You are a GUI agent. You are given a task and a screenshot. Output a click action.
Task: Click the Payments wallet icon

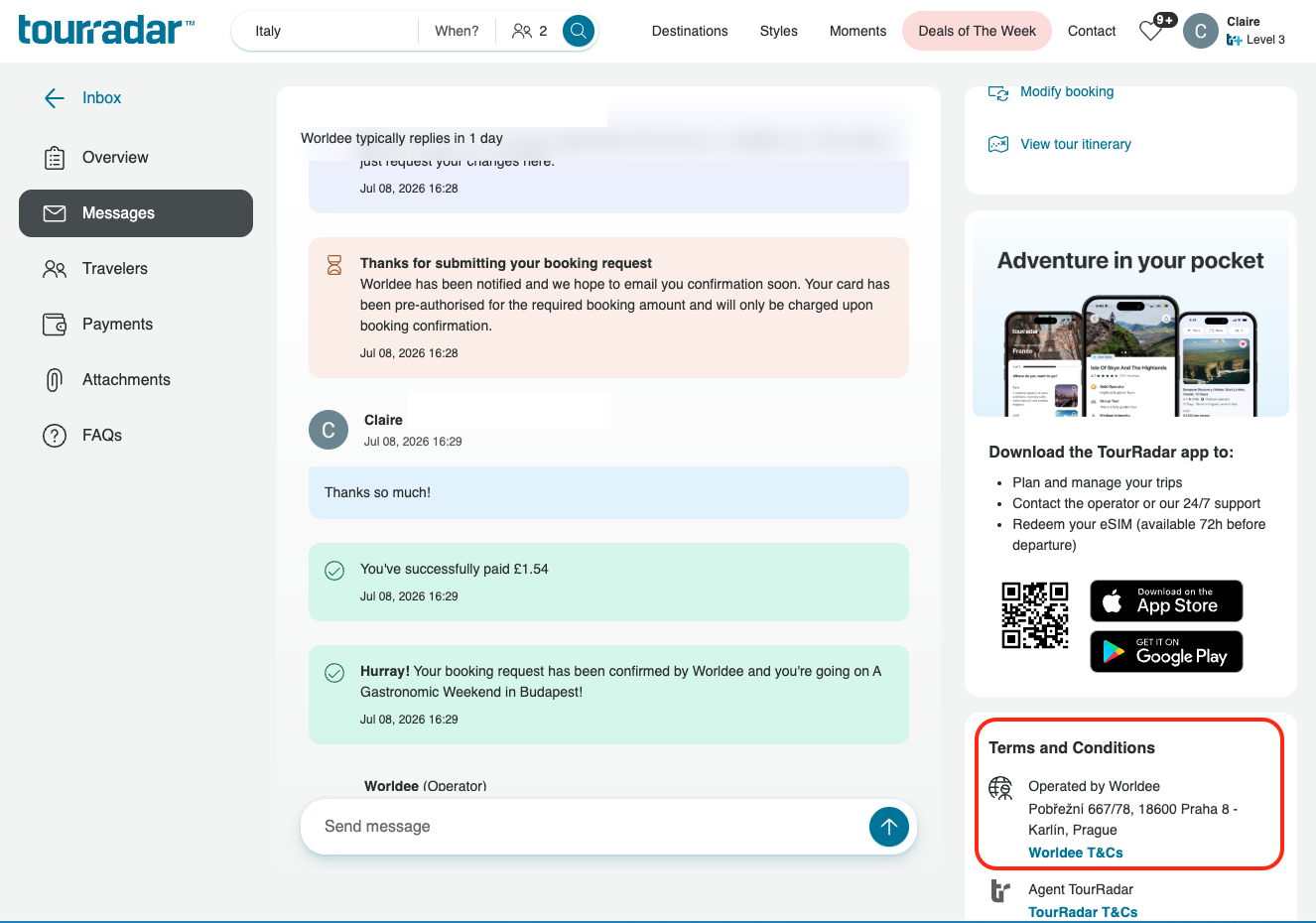(55, 325)
